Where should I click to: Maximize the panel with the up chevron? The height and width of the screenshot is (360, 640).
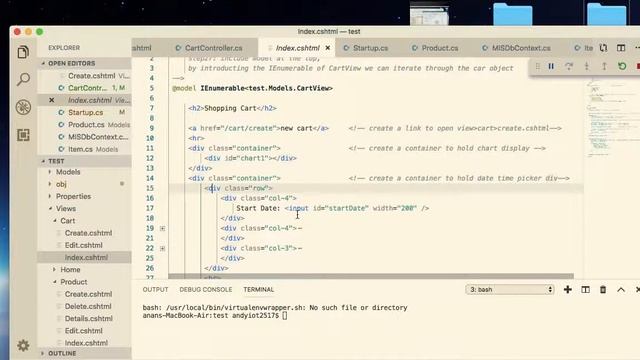621,289
